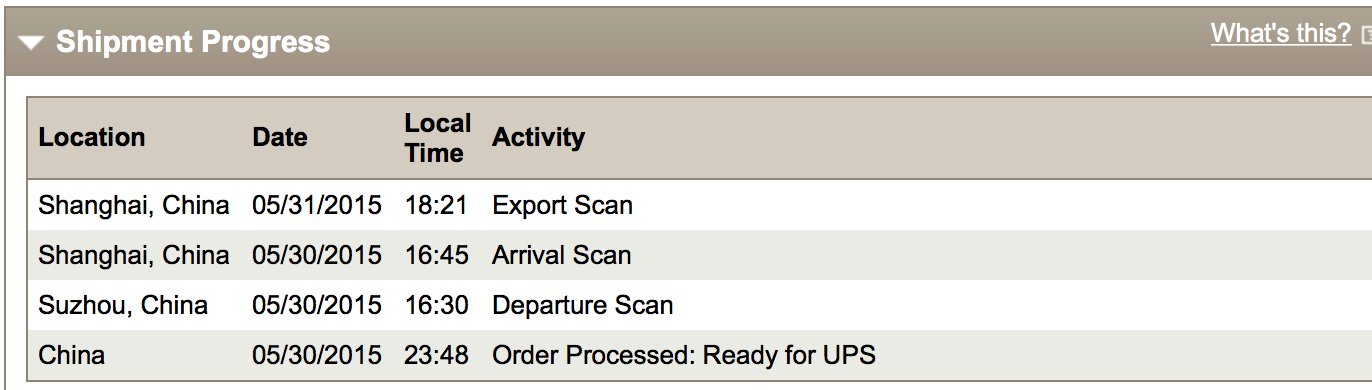The image size is (1372, 390).
Task: Click the help icon beside What's this?
Action: point(1366,36)
